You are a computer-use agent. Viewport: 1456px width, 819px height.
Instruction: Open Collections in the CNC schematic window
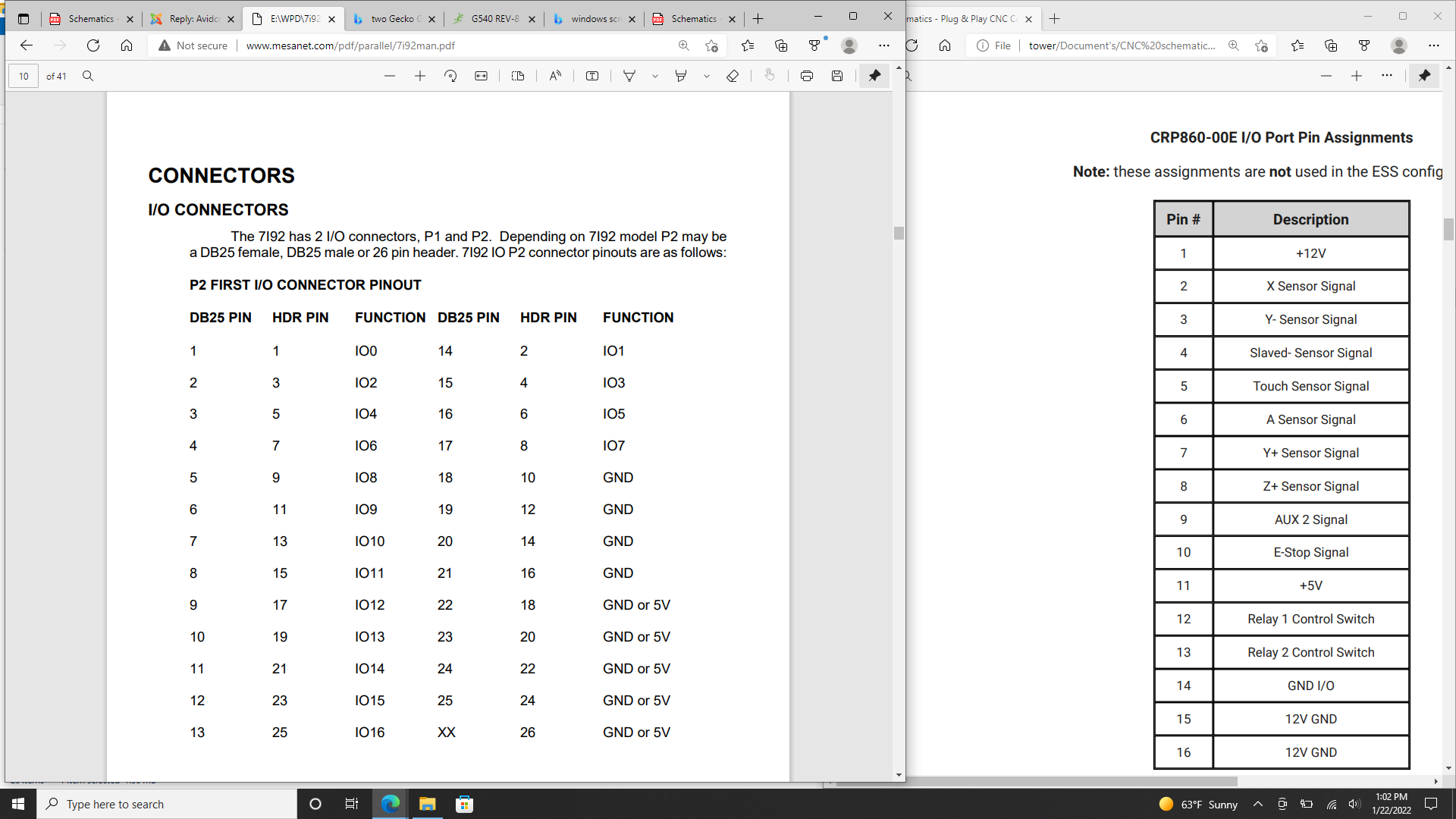(x=1331, y=45)
